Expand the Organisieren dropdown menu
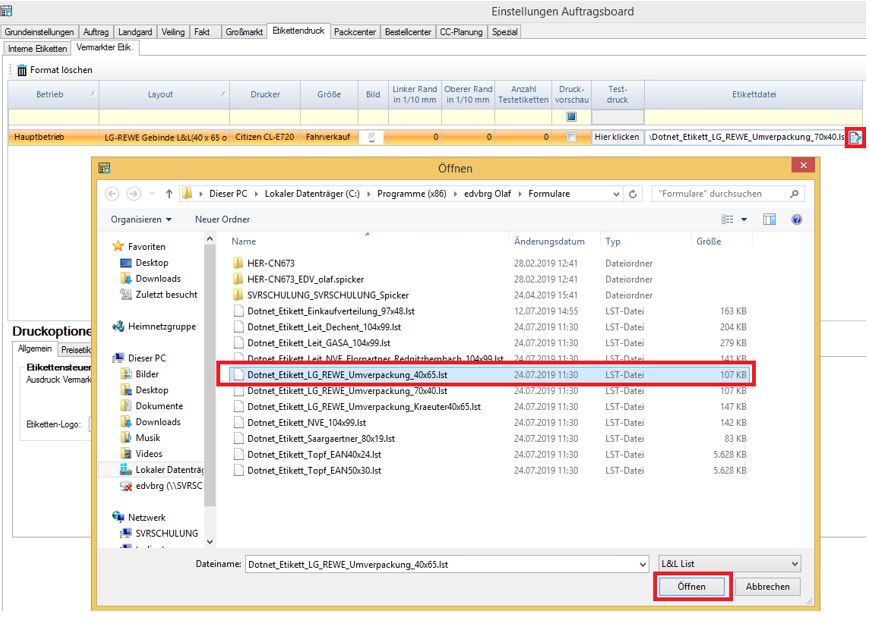 141,219
